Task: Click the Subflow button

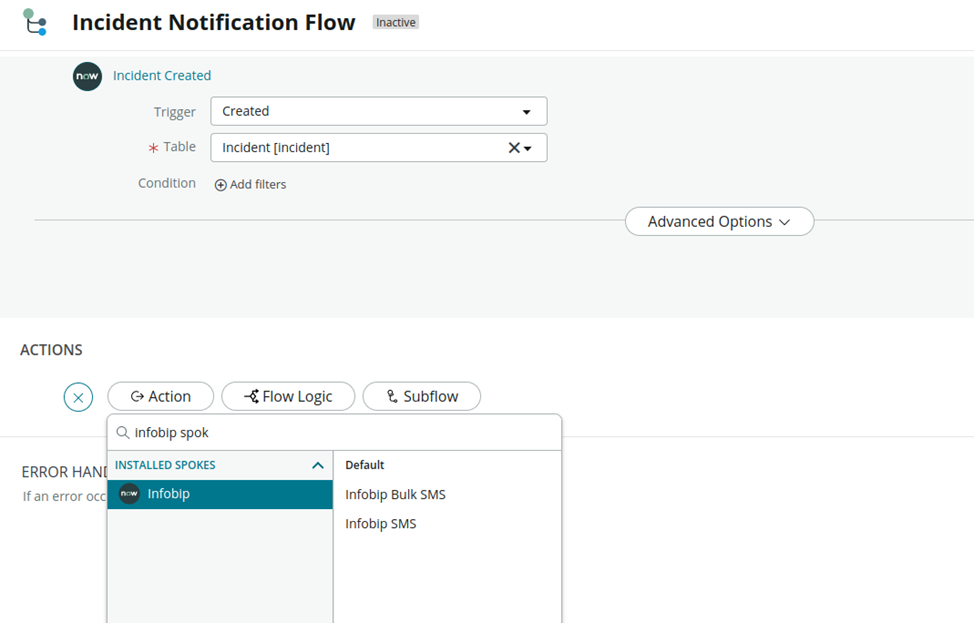Action: point(421,396)
